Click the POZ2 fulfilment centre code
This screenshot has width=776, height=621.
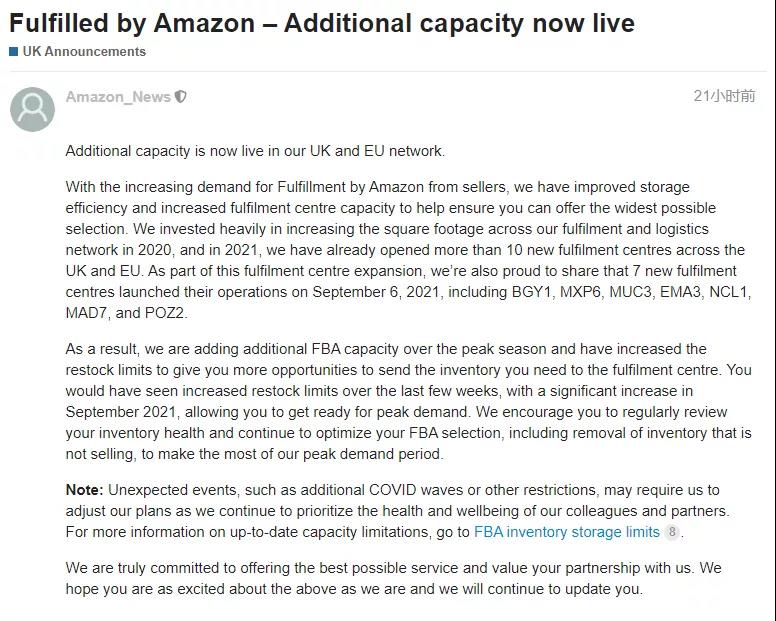tap(164, 313)
